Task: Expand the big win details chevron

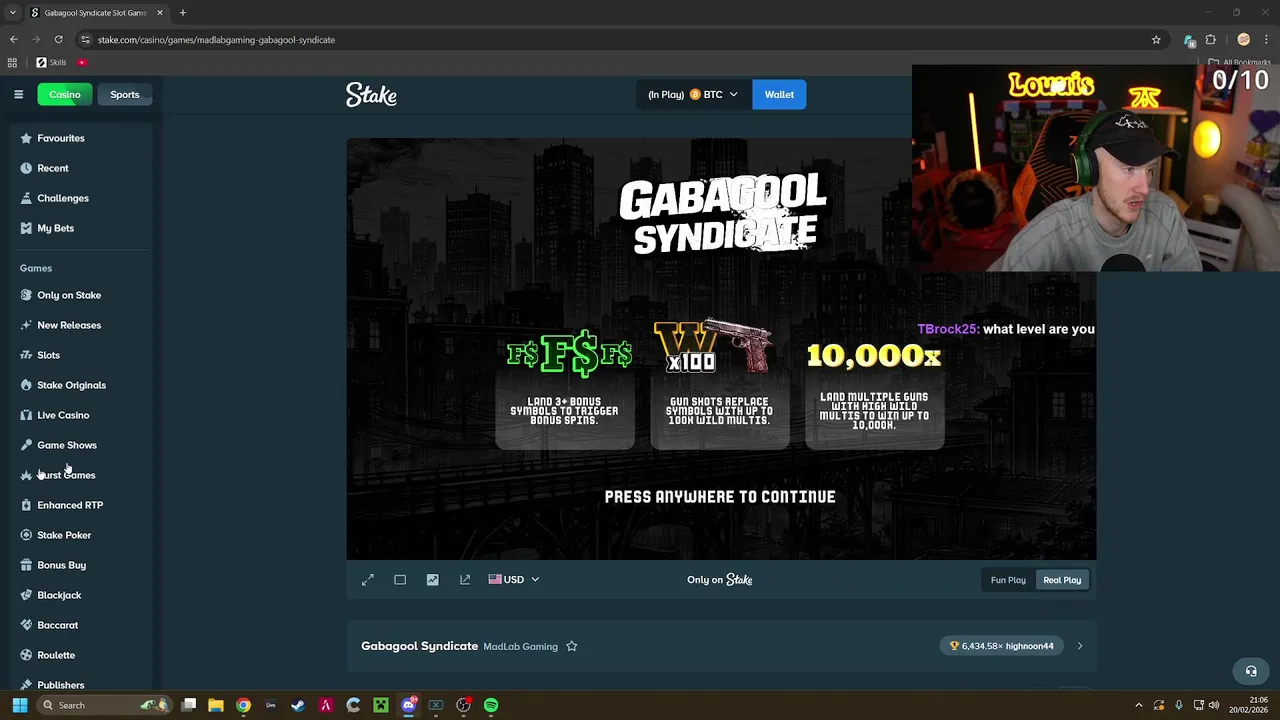Action: (1079, 646)
